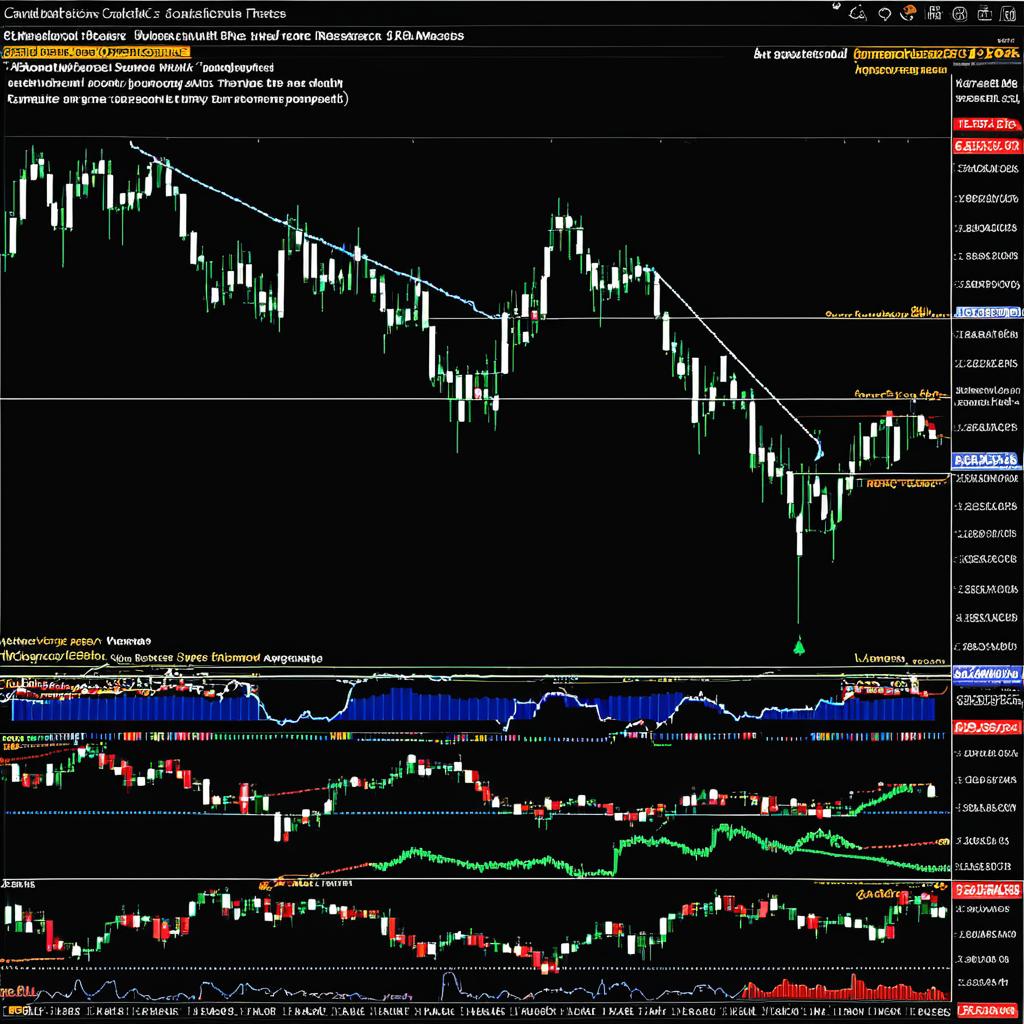The height and width of the screenshot is (1024, 1024).
Task: Click the blue histogram in the oscillator pane
Action: (473, 706)
